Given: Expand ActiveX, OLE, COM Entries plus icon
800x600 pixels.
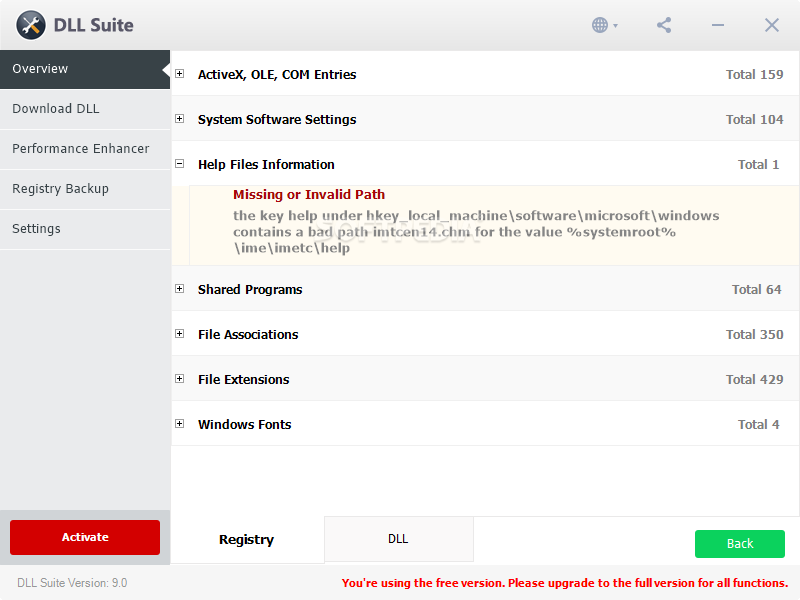Looking at the screenshot, I should point(180,73).
